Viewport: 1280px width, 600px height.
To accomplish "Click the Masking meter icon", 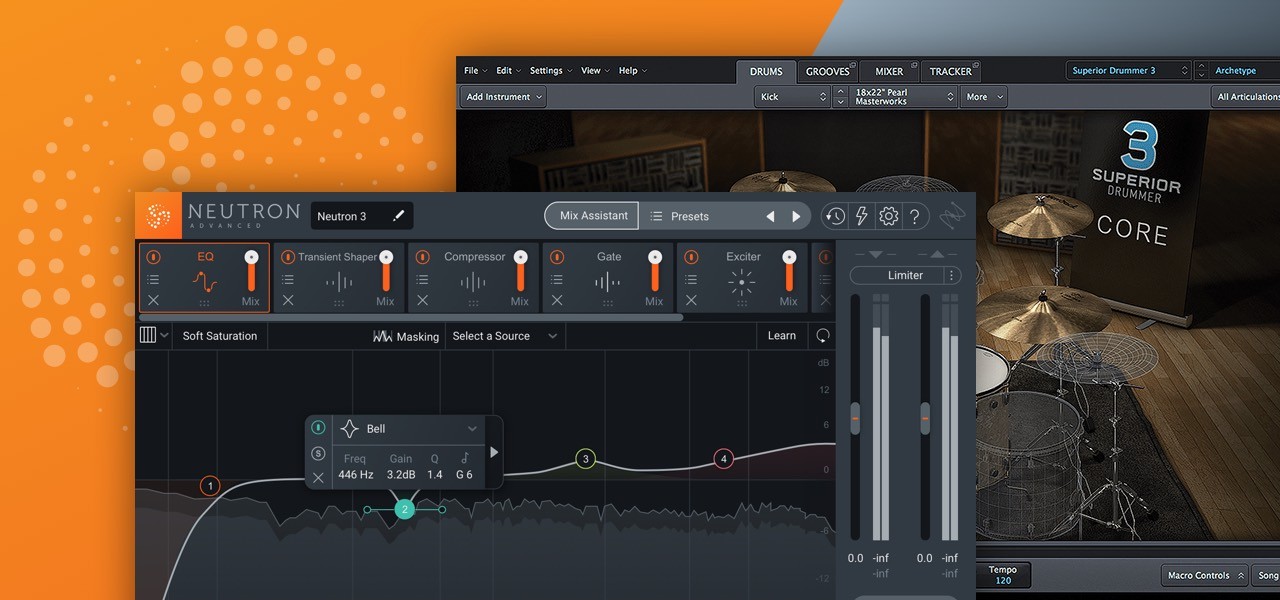I will click(382, 336).
